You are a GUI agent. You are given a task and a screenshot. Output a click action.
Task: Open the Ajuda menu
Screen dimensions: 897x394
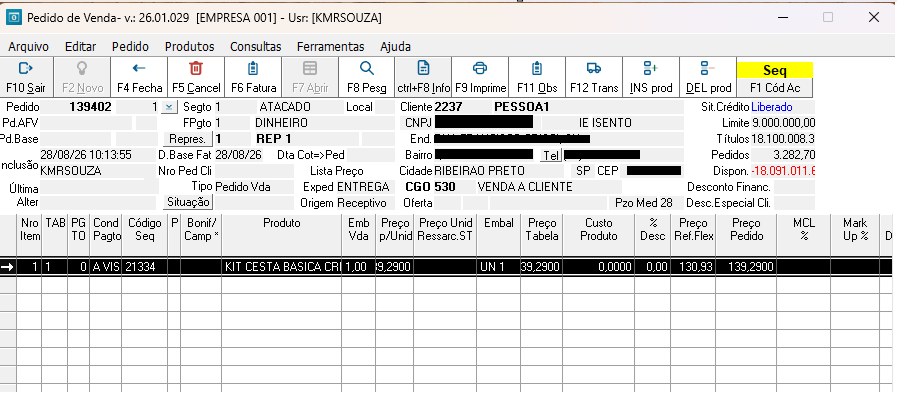click(395, 47)
